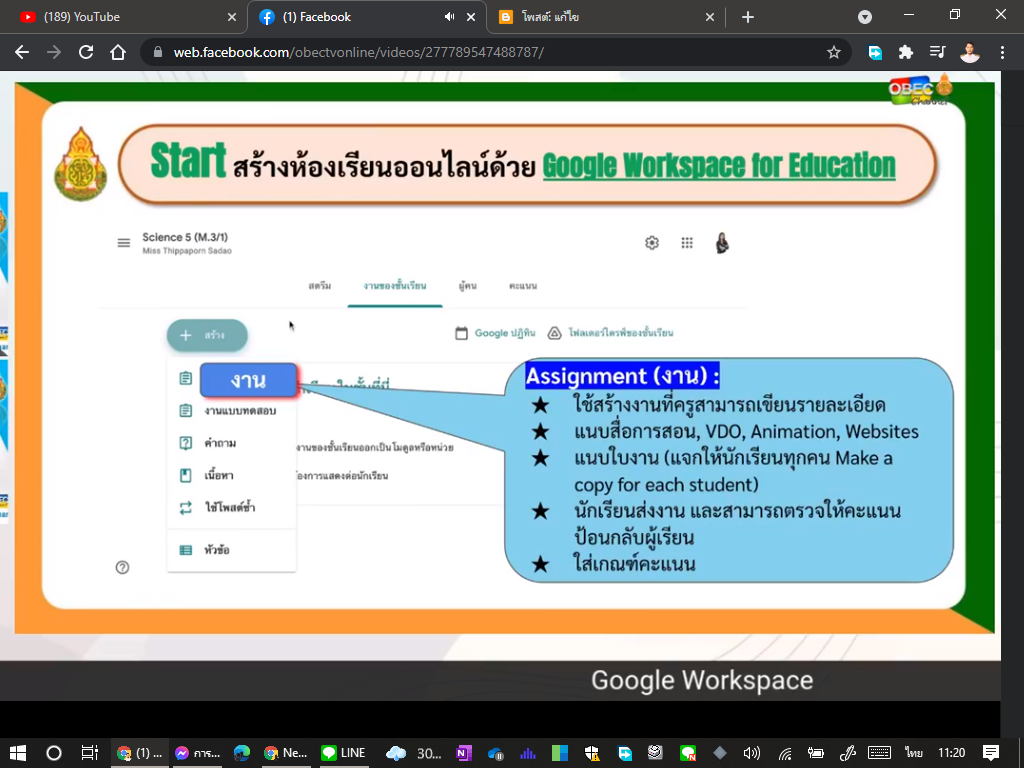
Task: Close the YouTube tab
Action: tap(232, 17)
